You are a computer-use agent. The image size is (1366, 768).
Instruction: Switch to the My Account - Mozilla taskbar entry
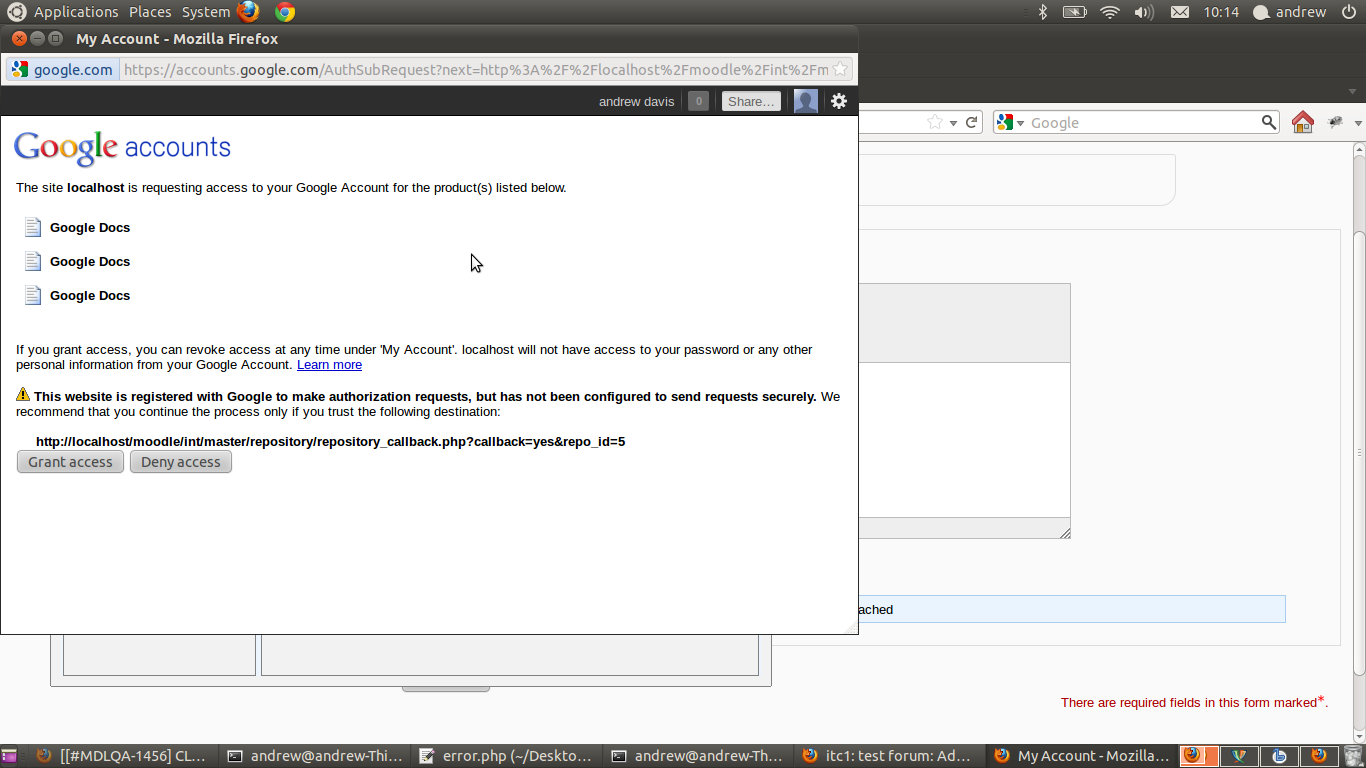coord(1082,756)
